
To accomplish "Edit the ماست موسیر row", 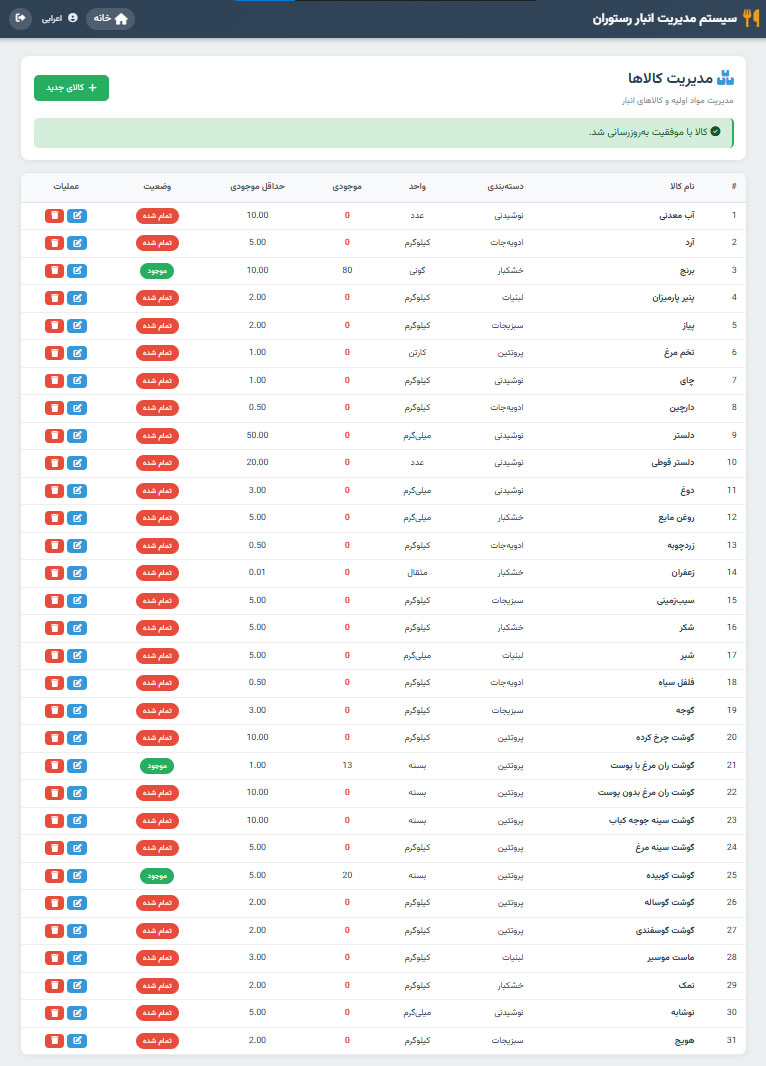I will click(77, 958).
